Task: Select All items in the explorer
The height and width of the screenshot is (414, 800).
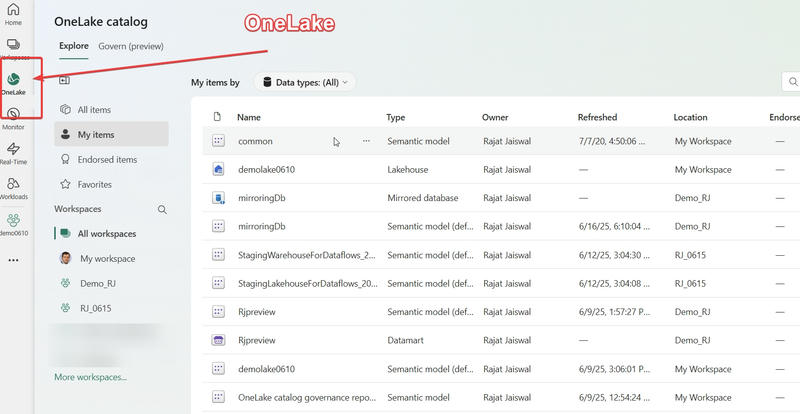Action: coord(111,110)
